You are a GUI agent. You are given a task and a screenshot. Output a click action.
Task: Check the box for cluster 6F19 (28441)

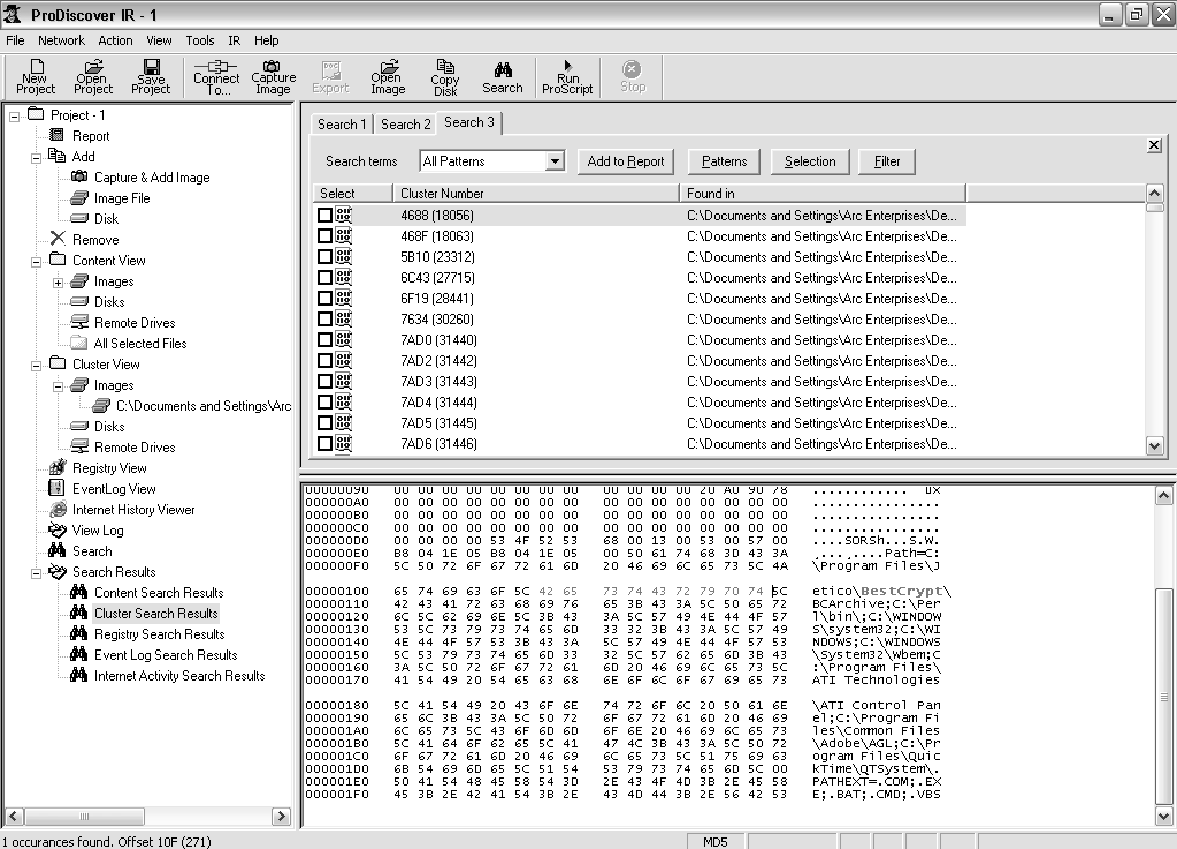[325, 298]
